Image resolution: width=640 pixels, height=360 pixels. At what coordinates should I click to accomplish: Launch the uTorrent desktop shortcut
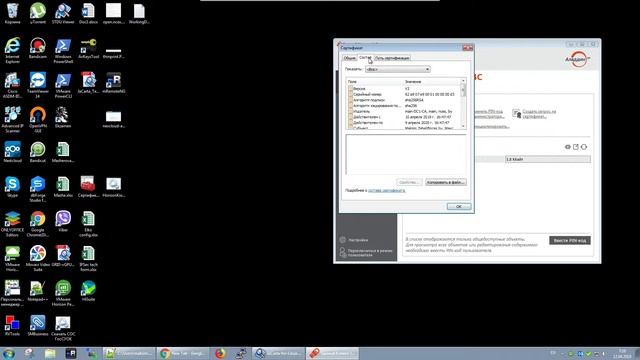point(38,13)
